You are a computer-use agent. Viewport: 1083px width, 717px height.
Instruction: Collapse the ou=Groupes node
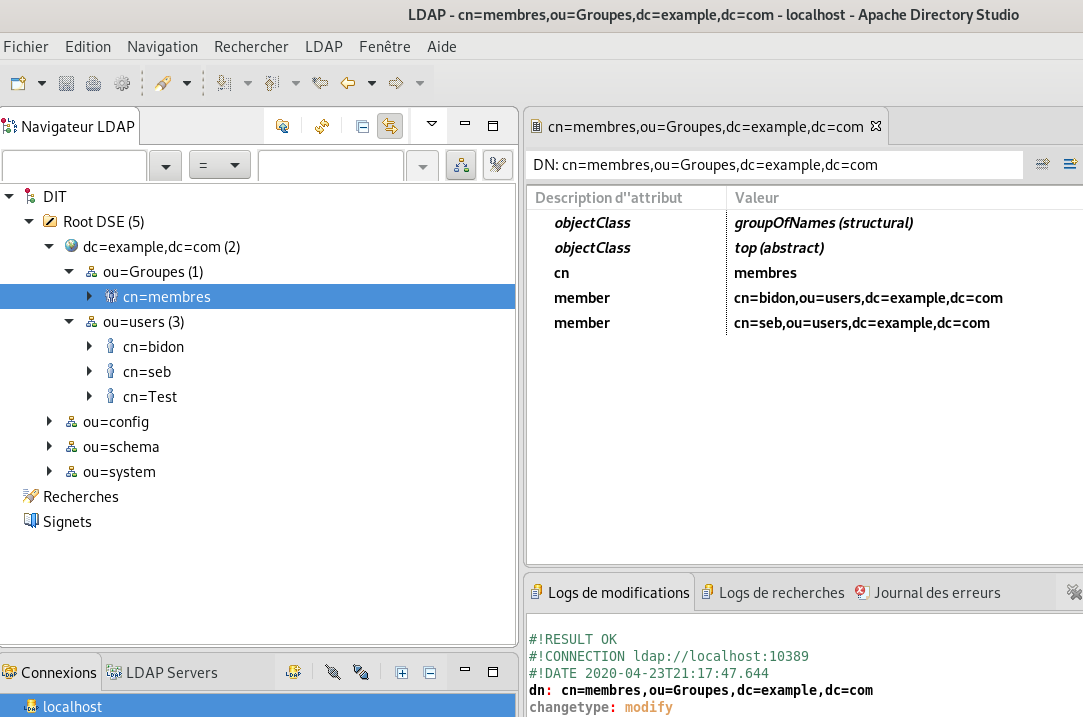69,271
